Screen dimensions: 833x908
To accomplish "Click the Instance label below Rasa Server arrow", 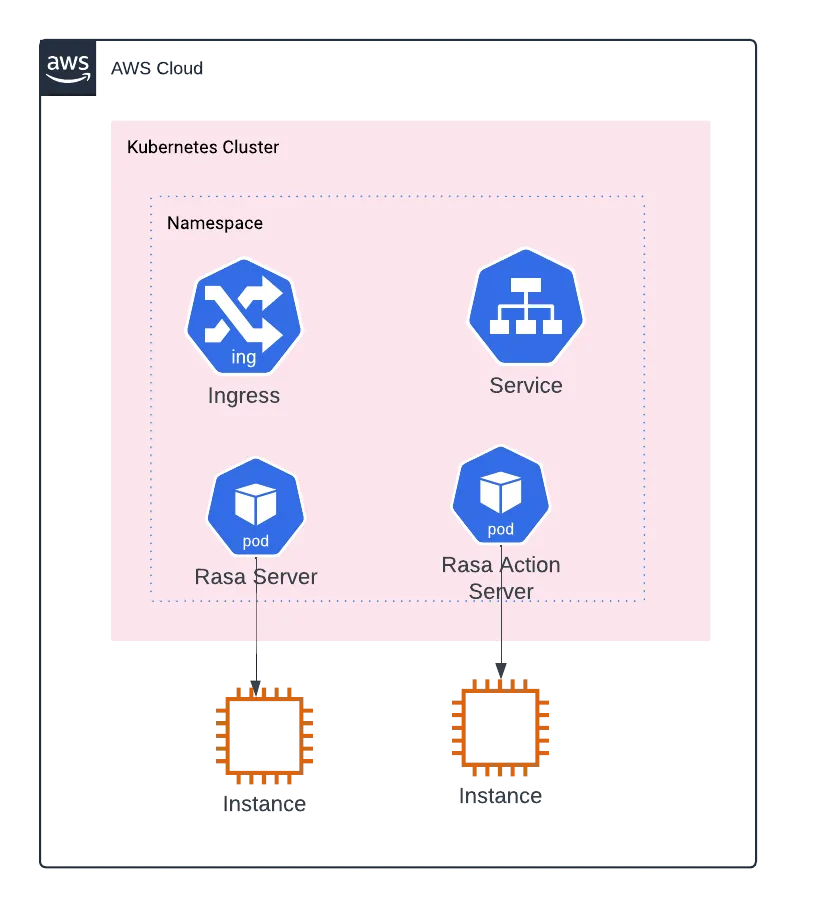I will (264, 804).
